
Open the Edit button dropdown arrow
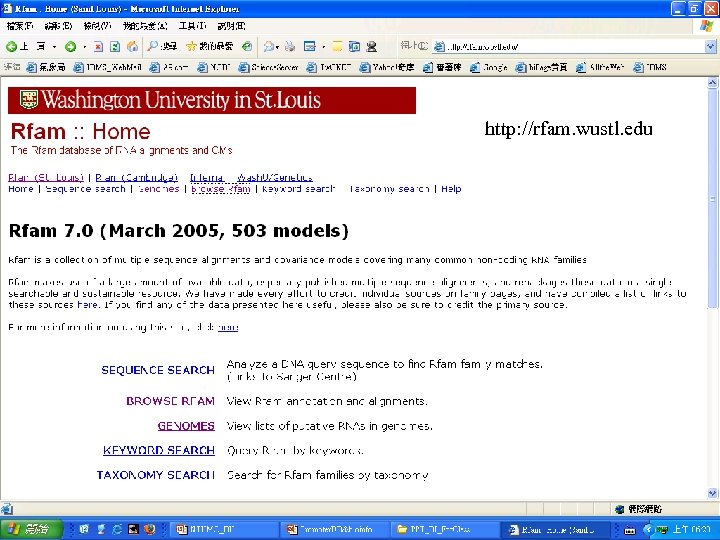point(324,47)
